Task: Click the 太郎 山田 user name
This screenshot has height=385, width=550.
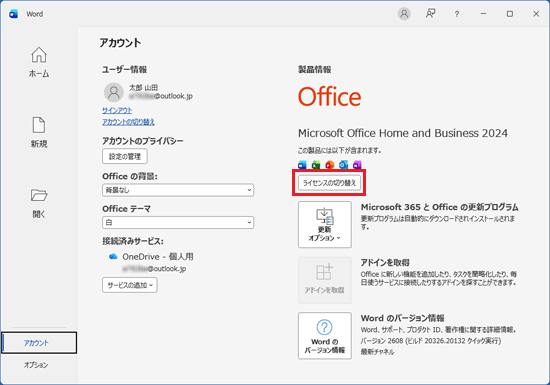Action: click(x=143, y=87)
